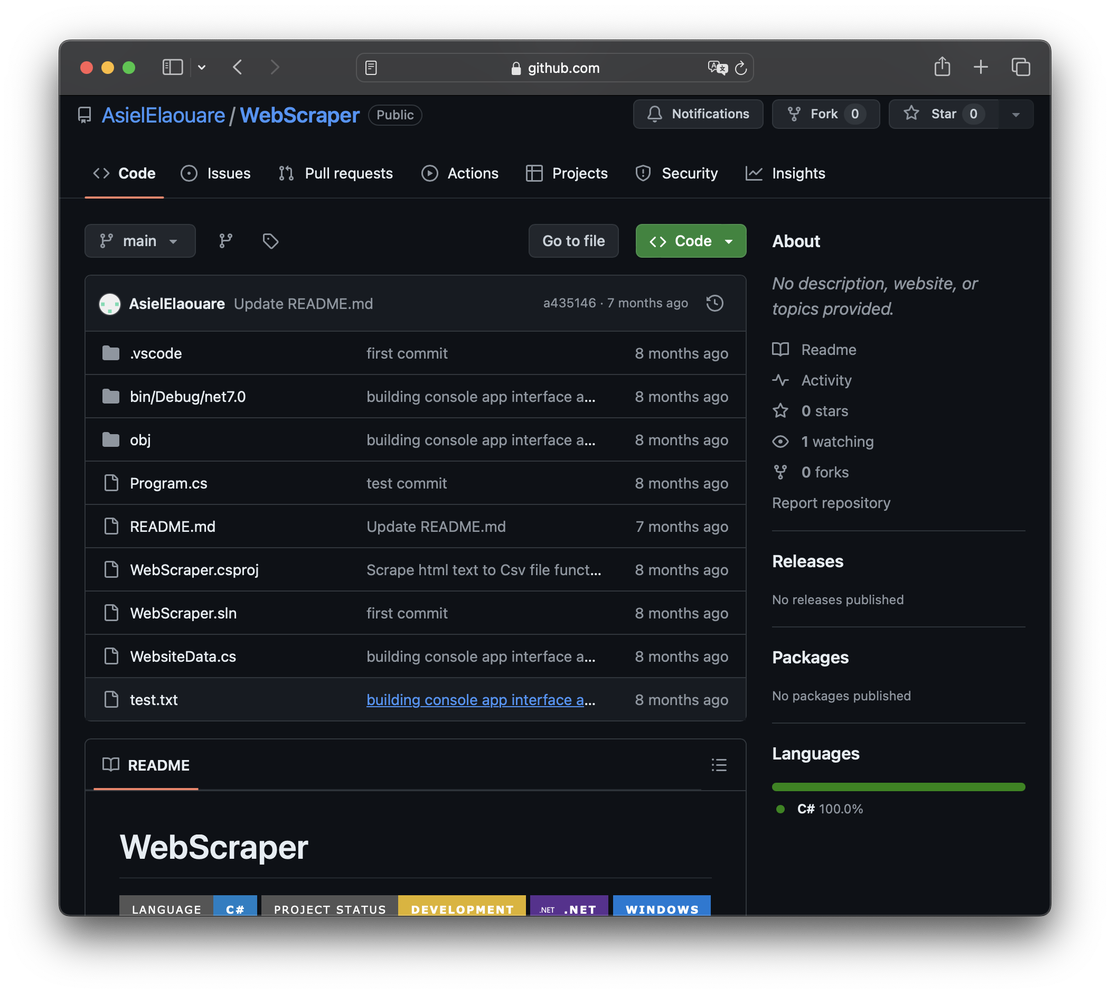
Task: Switch to the Issues tab
Action: click(216, 173)
